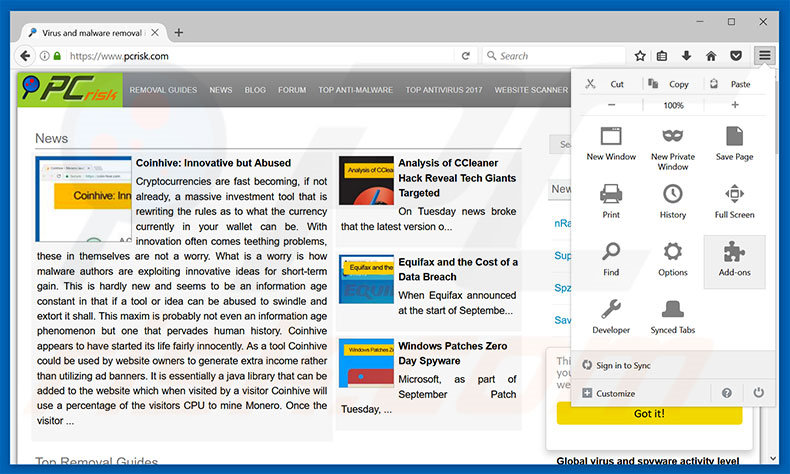View site information icon
This screenshot has height=474, width=790.
[x=44, y=56]
